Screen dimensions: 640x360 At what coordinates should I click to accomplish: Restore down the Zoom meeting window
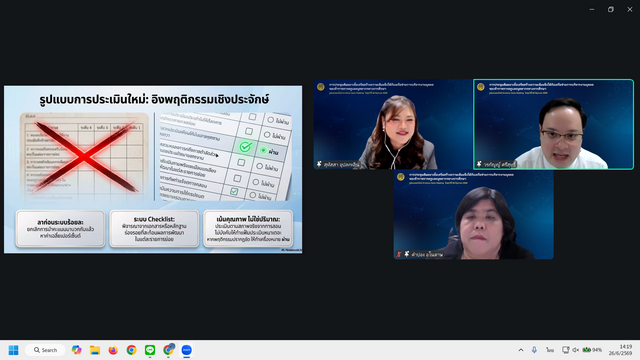click(611, 9)
